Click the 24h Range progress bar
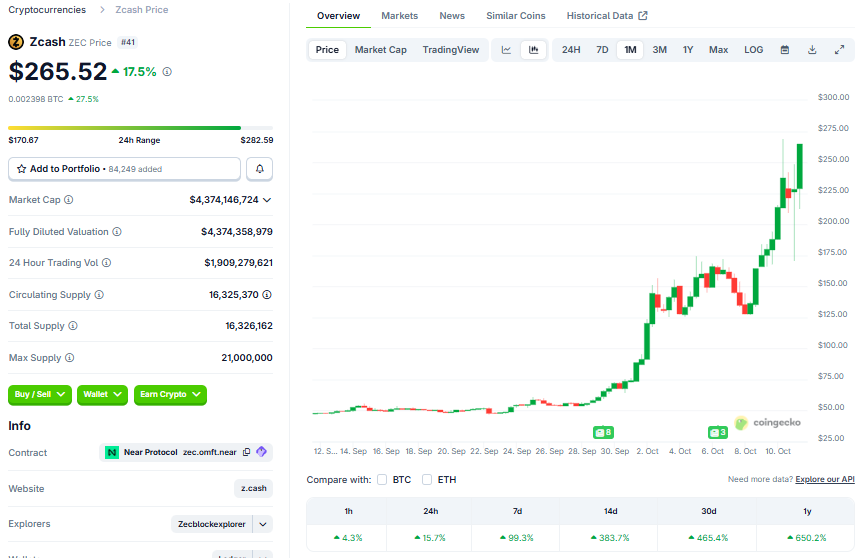 tap(141, 128)
